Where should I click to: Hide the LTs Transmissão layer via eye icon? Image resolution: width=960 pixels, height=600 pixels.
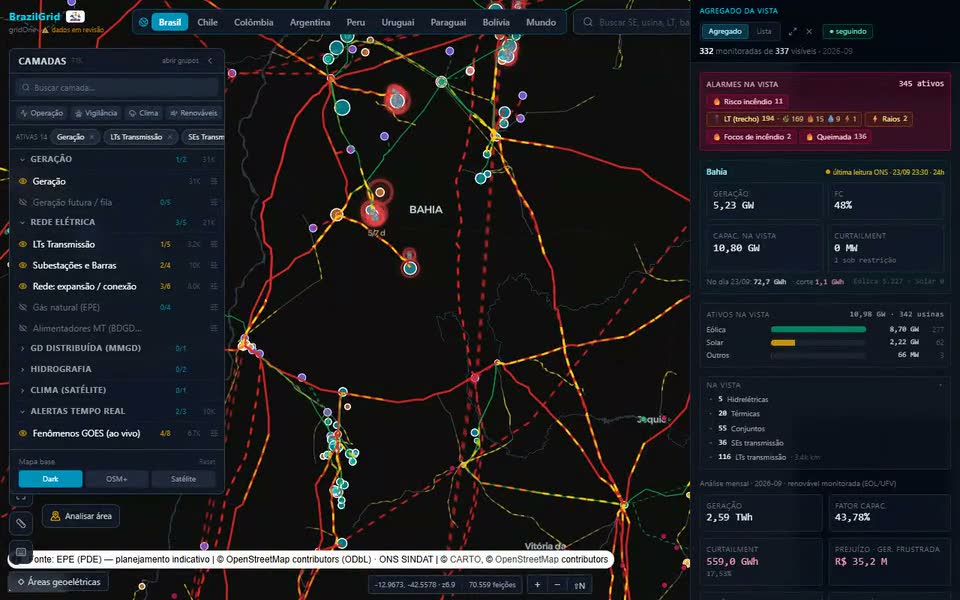23,244
